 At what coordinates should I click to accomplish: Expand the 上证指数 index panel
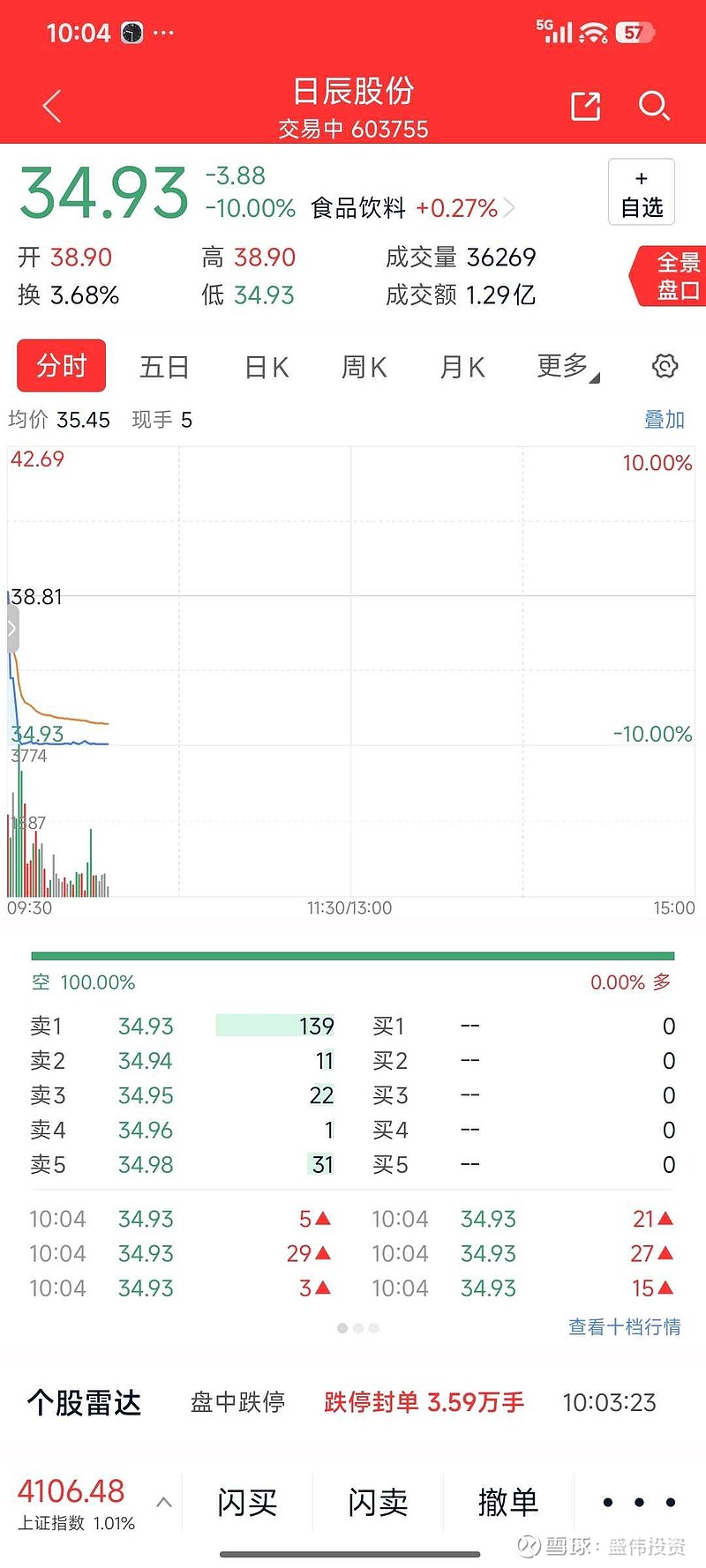[x=164, y=1502]
